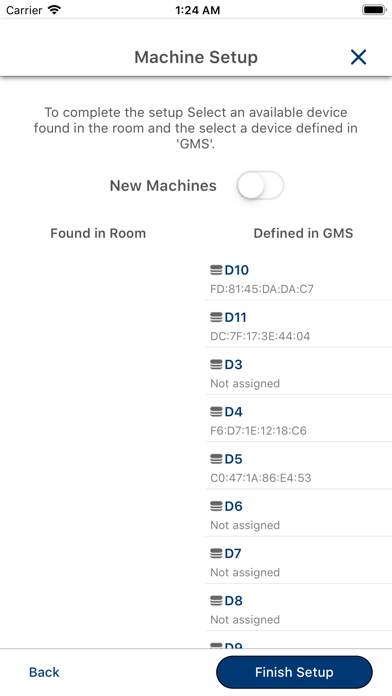Click the stack icon beside D8
This screenshot has width=392, height=696.
tap(216, 601)
